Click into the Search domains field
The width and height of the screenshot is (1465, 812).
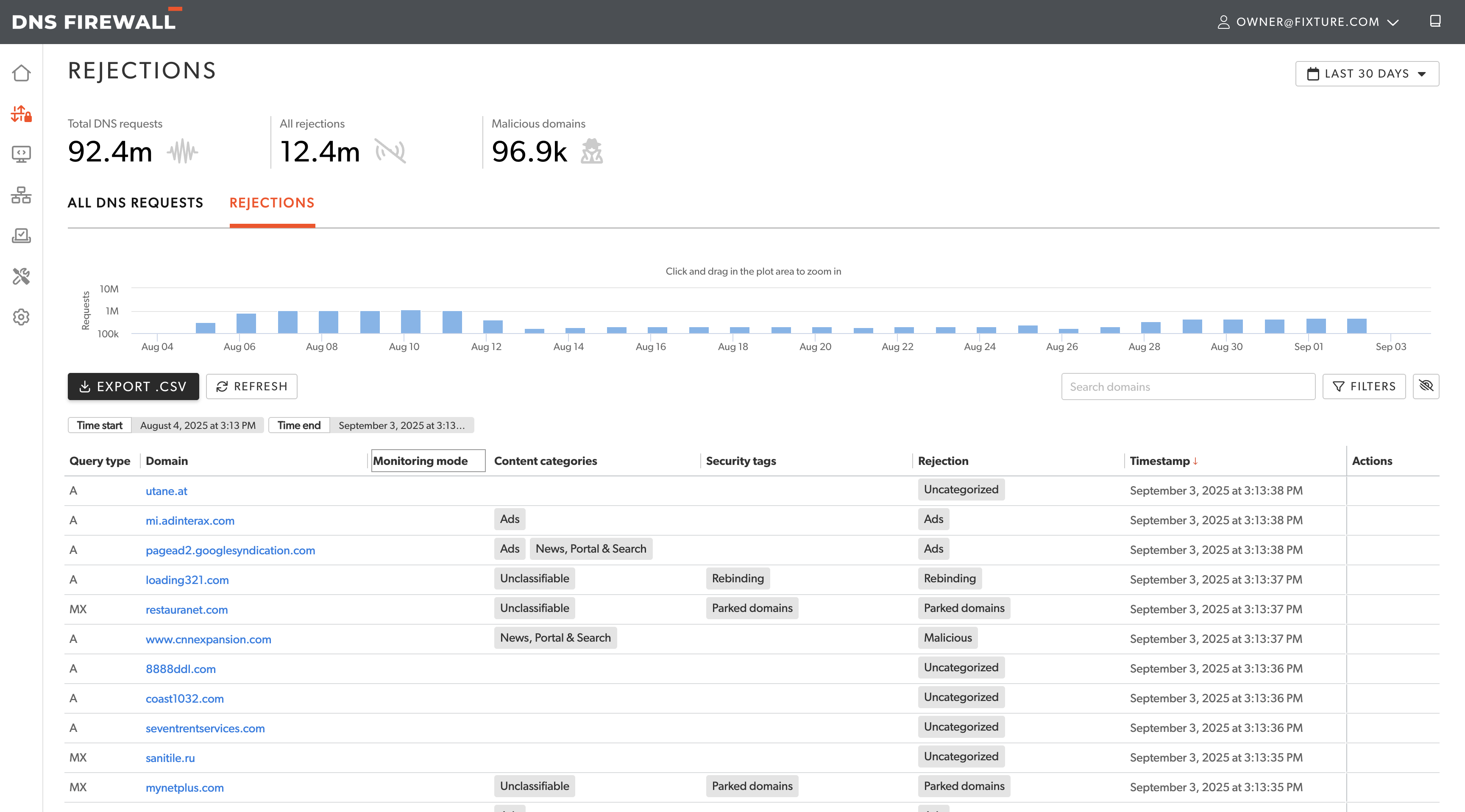click(1187, 387)
